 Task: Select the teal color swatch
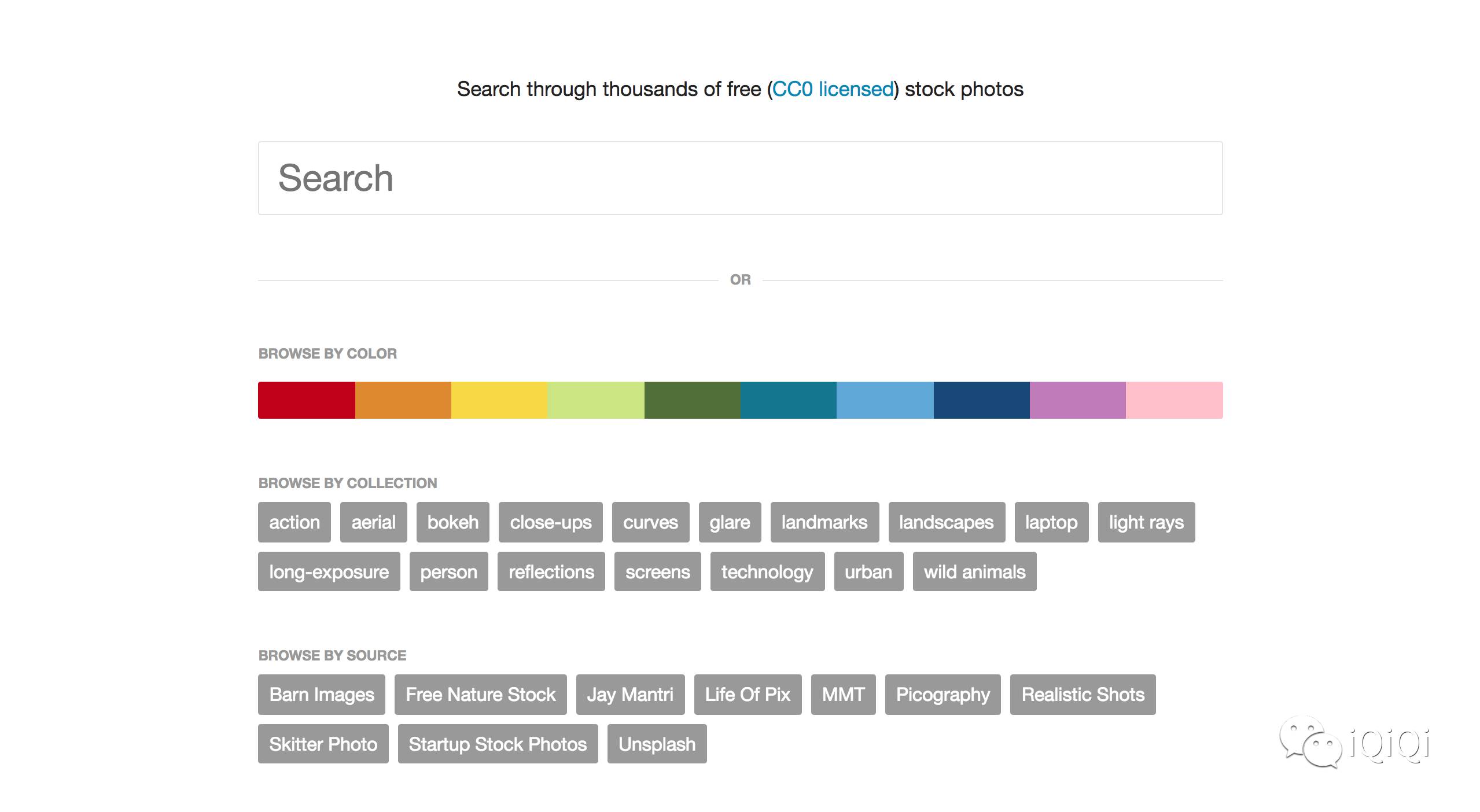point(789,400)
